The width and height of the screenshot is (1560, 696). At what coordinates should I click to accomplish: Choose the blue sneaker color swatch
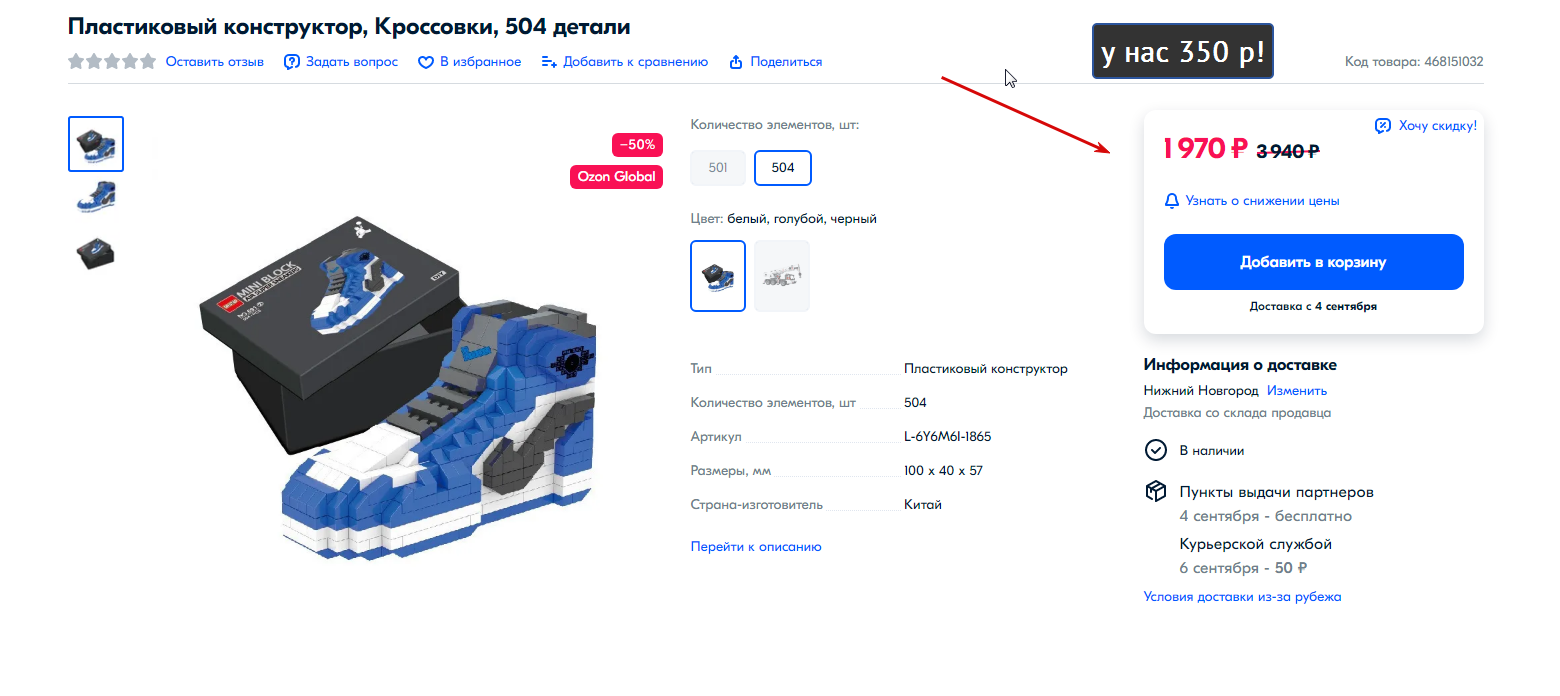[x=718, y=276]
